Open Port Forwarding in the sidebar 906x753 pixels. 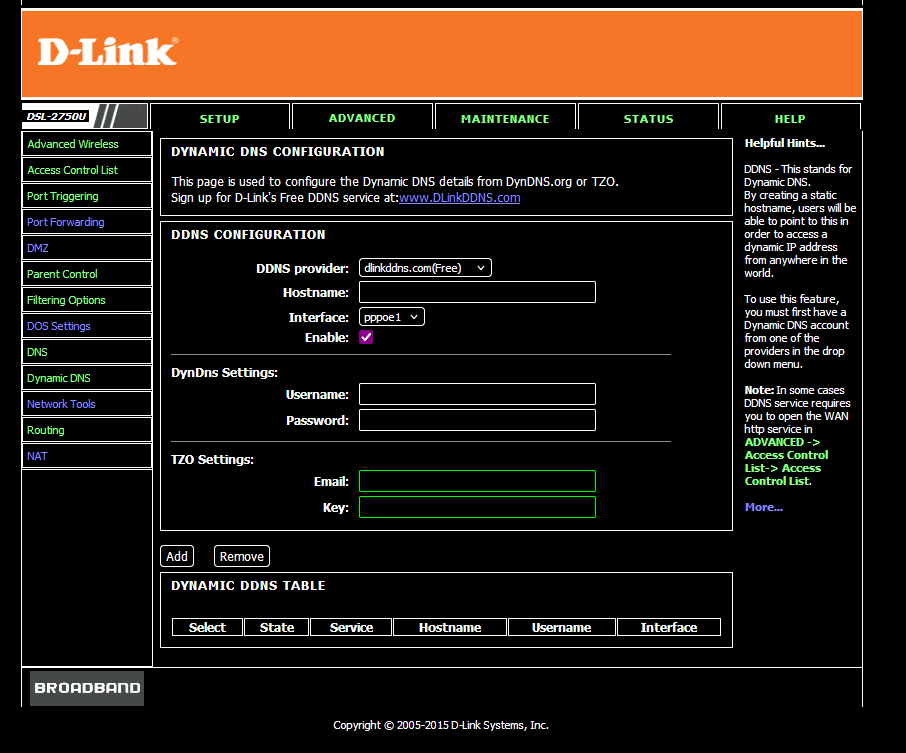pos(66,222)
